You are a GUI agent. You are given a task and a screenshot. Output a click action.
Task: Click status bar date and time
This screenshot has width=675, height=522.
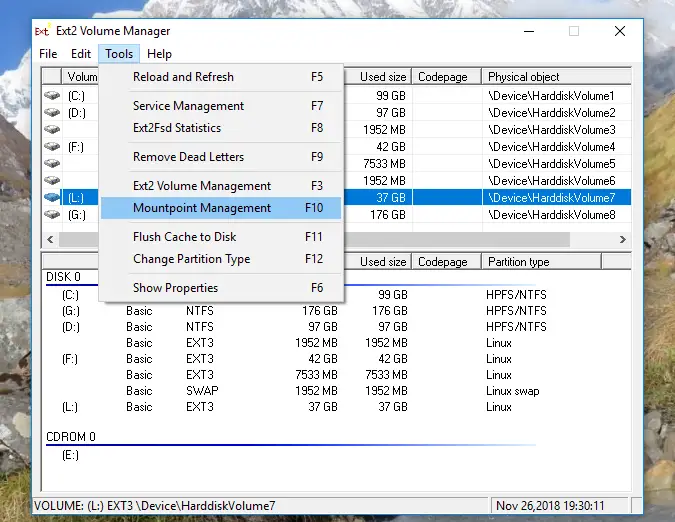pyautogui.click(x=550, y=506)
